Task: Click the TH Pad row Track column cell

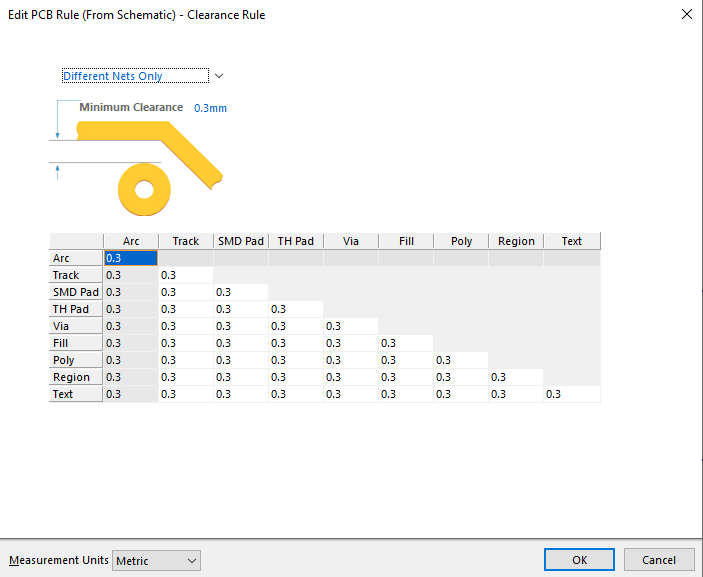Action: (x=186, y=309)
